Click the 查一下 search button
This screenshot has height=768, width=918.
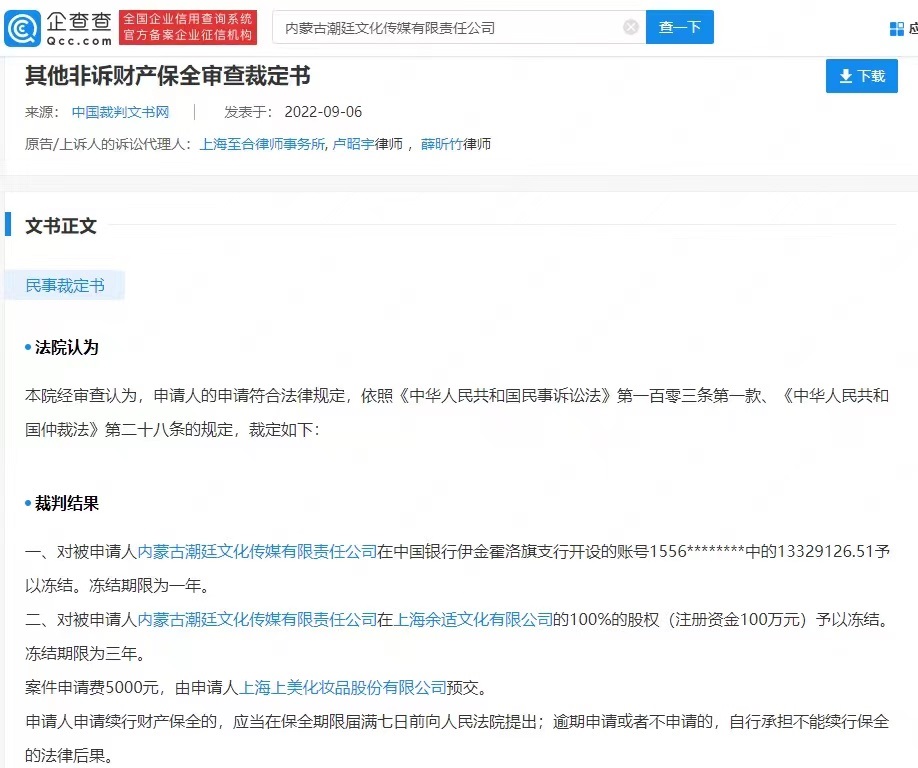(680, 28)
